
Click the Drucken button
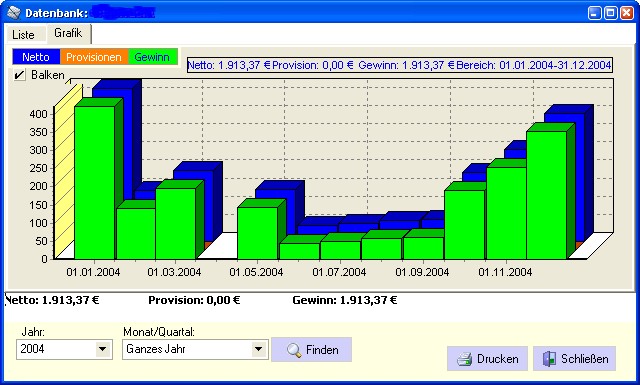487,359
